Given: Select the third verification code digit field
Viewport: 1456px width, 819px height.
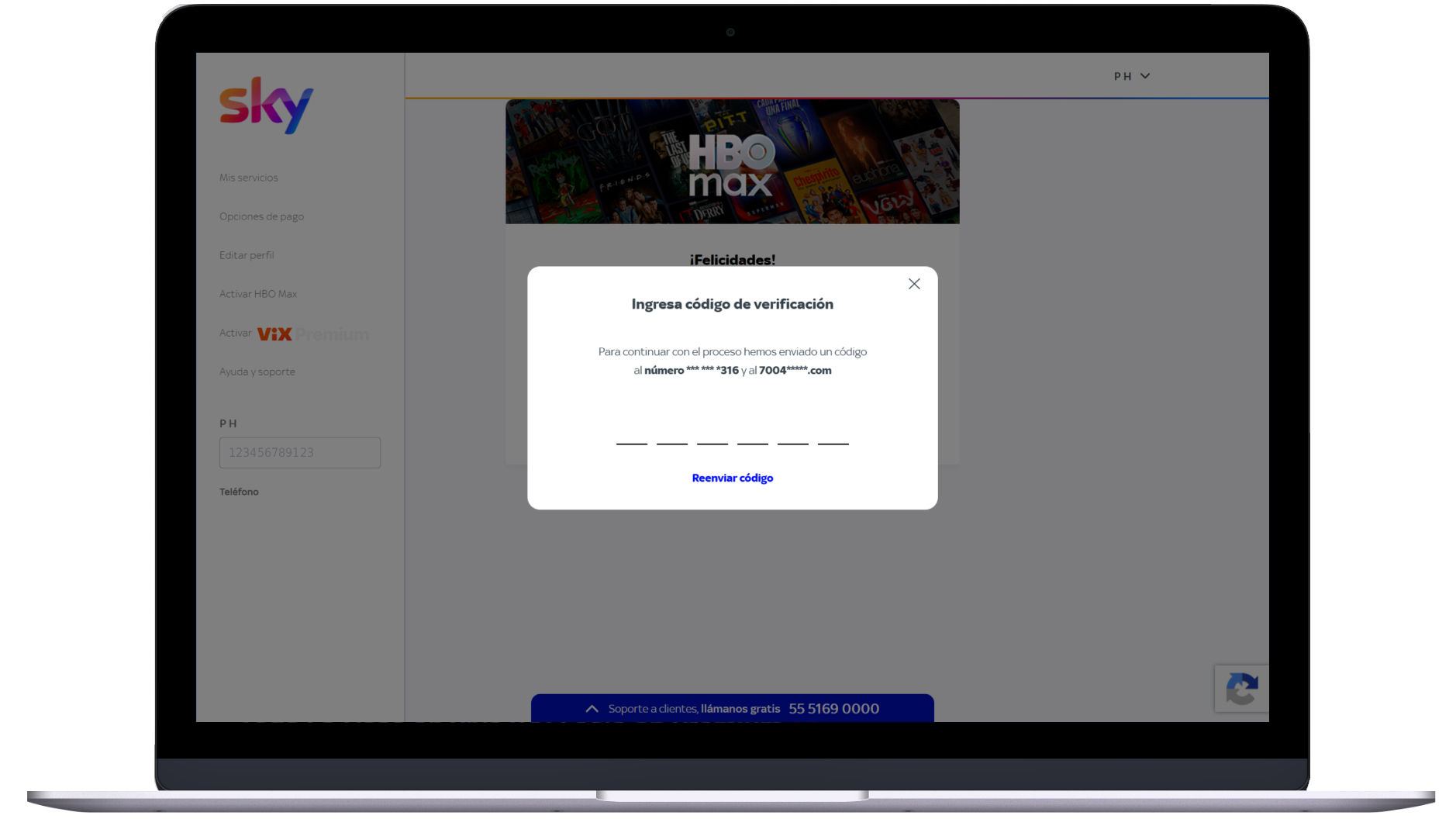Looking at the screenshot, I should [712, 431].
